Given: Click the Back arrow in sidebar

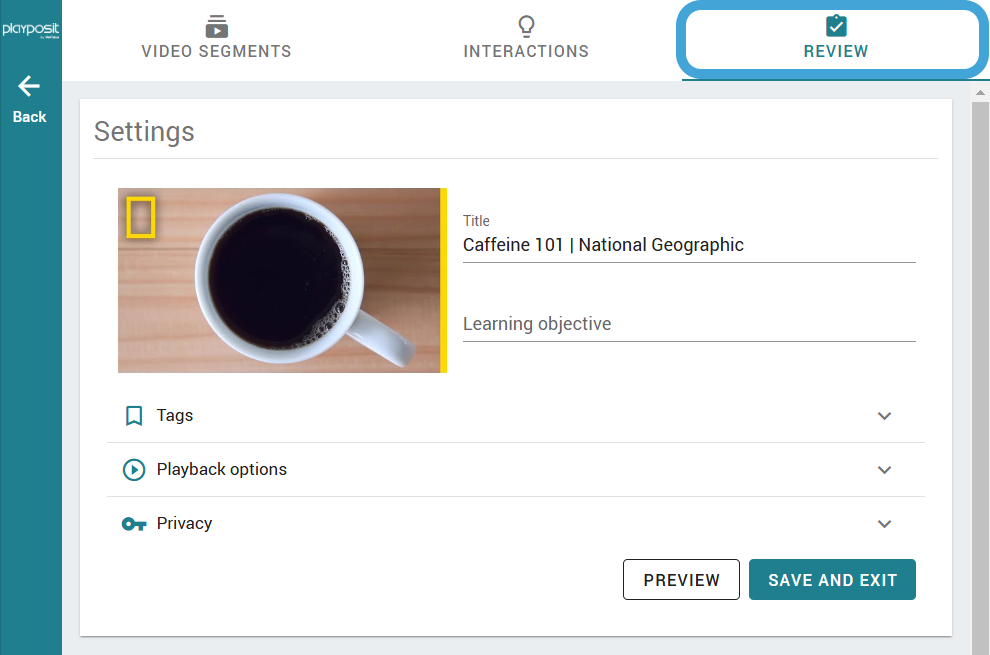Looking at the screenshot, I should 29,86.
